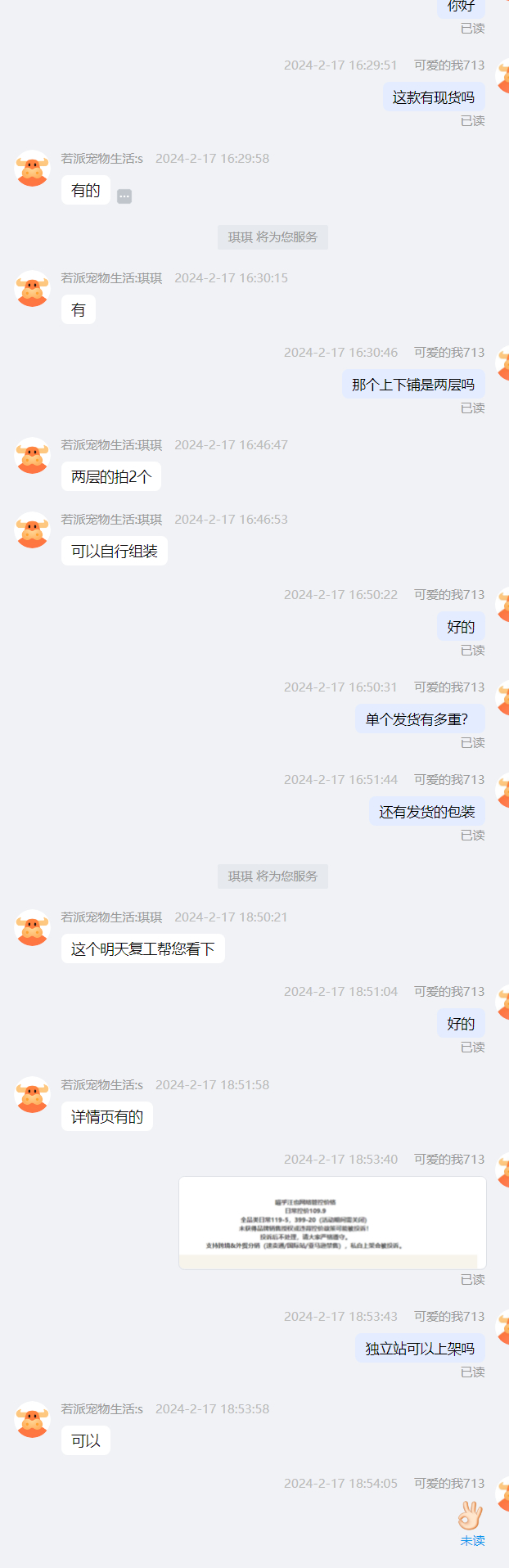Click the 独立站可以上架吗 message bubble
The image size is (509, 1568).
click(x=421, y=1349)
